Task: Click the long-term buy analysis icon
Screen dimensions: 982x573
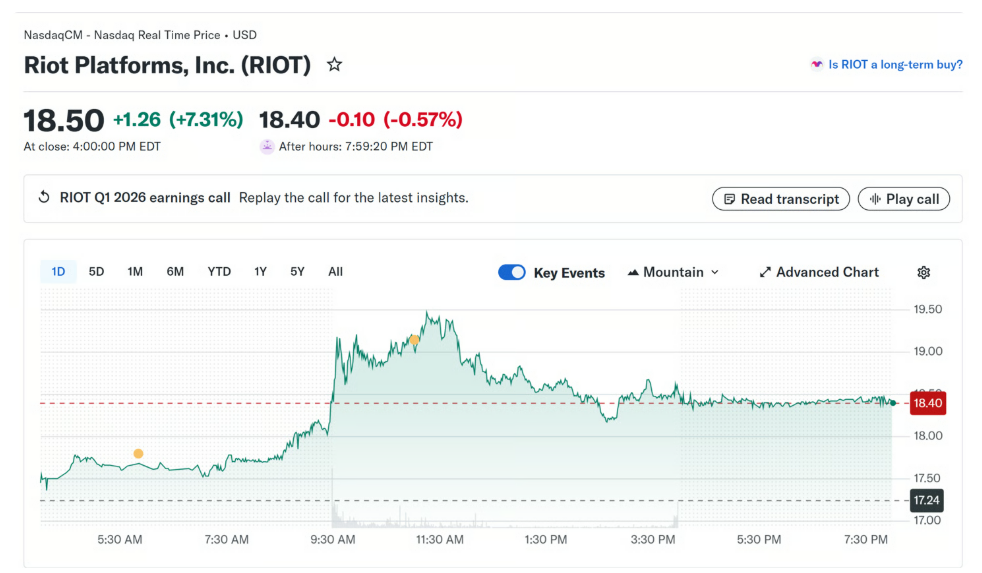Action: tap(817, 65)
